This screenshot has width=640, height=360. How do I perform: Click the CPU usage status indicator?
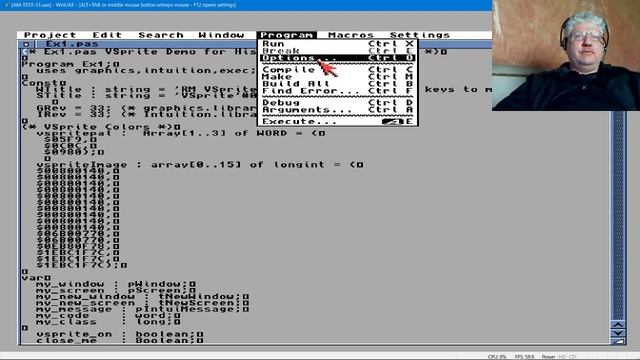(x=497, y=357)
